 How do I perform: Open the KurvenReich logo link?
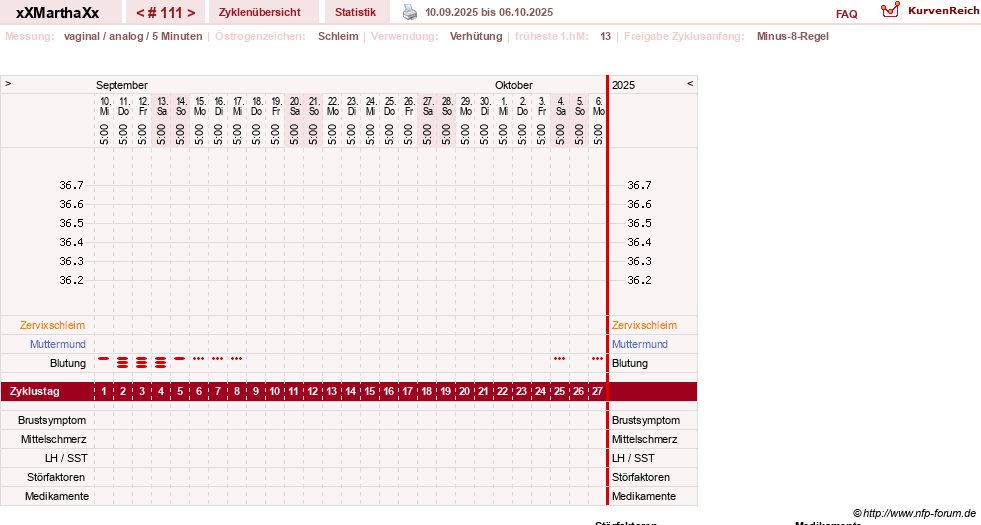[x=930, y=10]
